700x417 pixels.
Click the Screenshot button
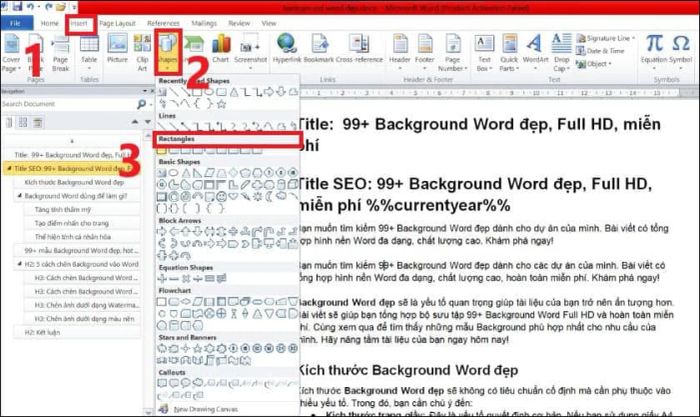click(250, 52)
